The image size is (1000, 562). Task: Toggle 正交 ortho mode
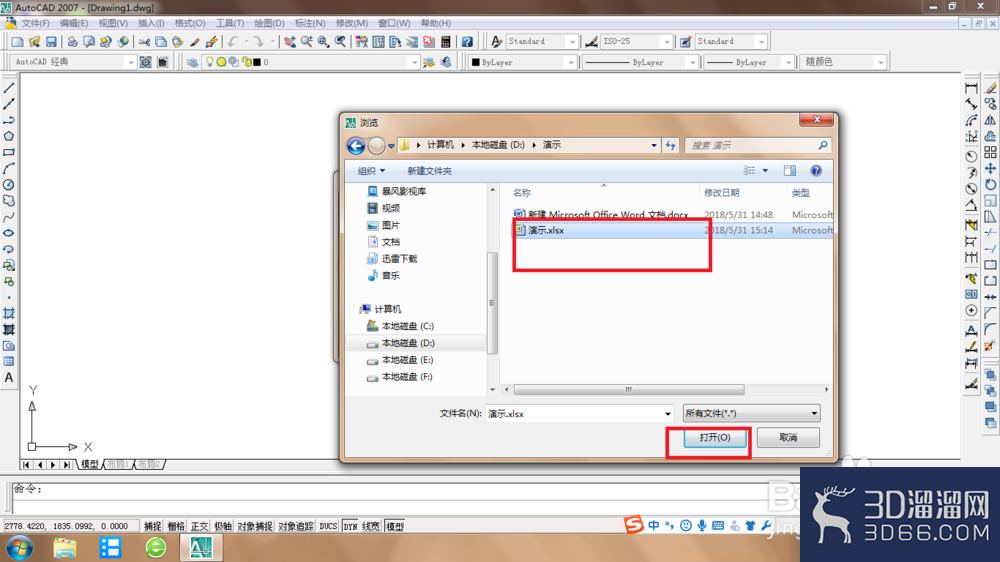coord(200,526)
